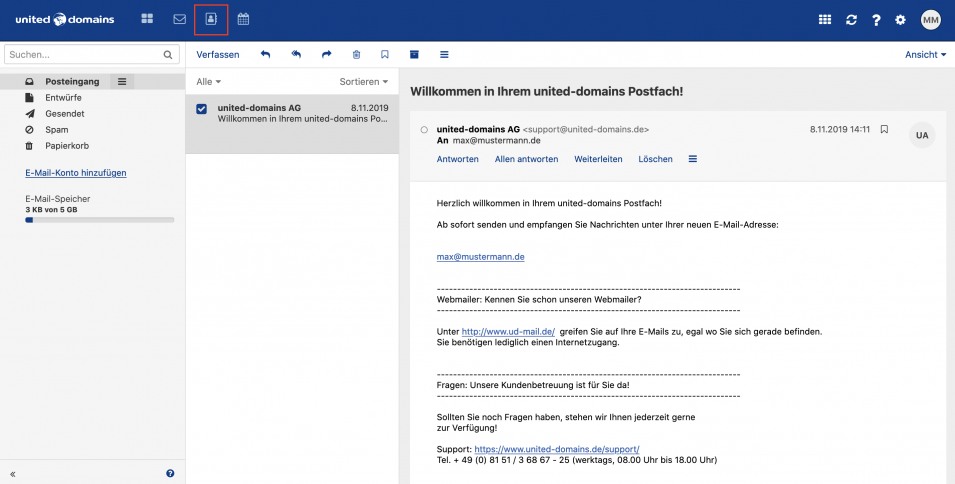The height and width of the screenshot is (484, 955).
Task: Open the MM user avatar menu
Action: 931,20
